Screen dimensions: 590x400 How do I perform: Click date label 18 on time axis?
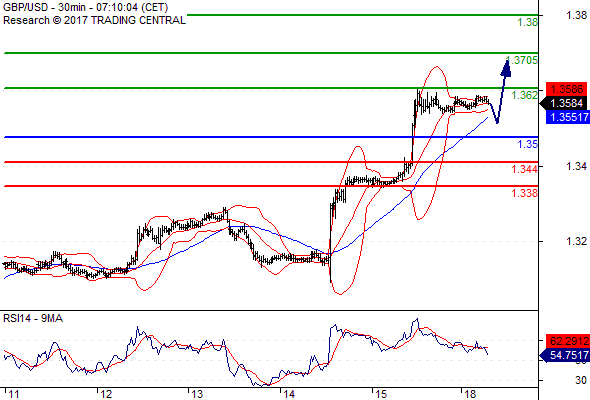tap(470, 394)
